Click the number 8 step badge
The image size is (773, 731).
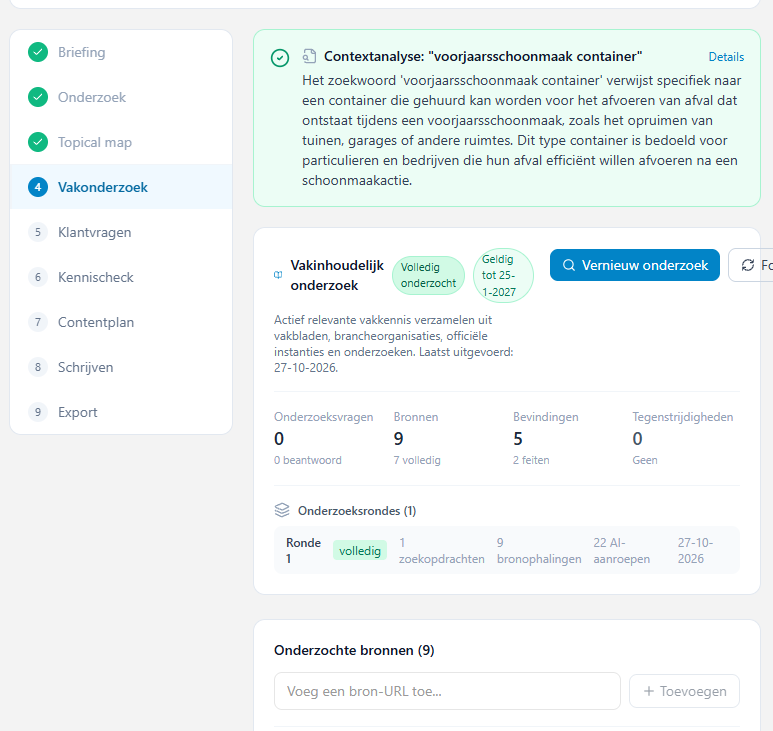coord(38,367)
